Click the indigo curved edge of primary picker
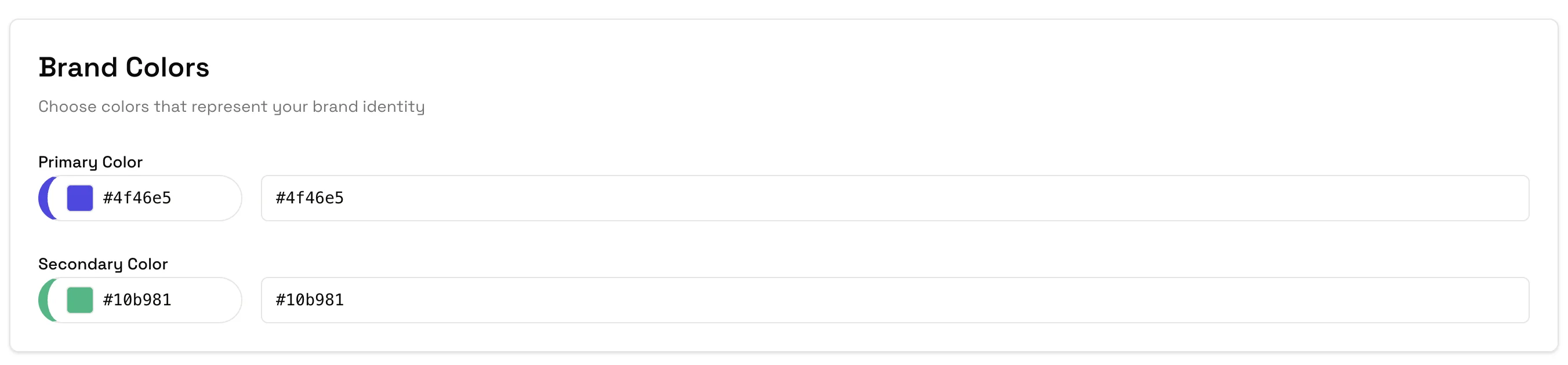Viewport: 1568px width, 365px height. [x=45, y=198]
